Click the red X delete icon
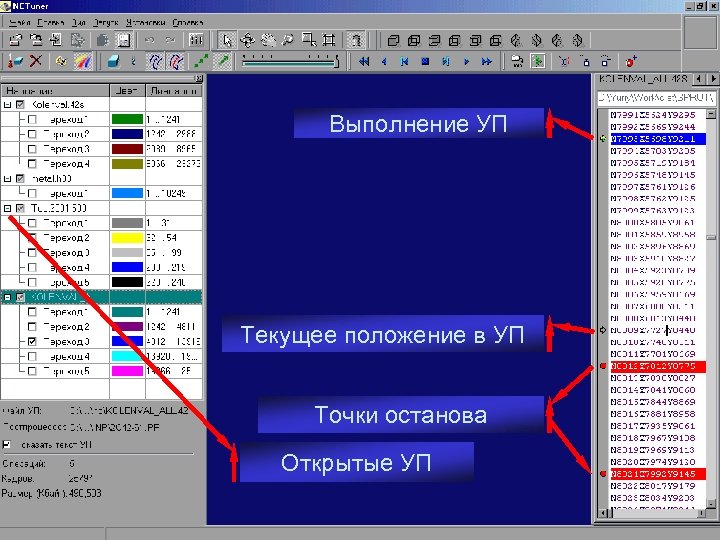The image size is (720, 540). 36,61
